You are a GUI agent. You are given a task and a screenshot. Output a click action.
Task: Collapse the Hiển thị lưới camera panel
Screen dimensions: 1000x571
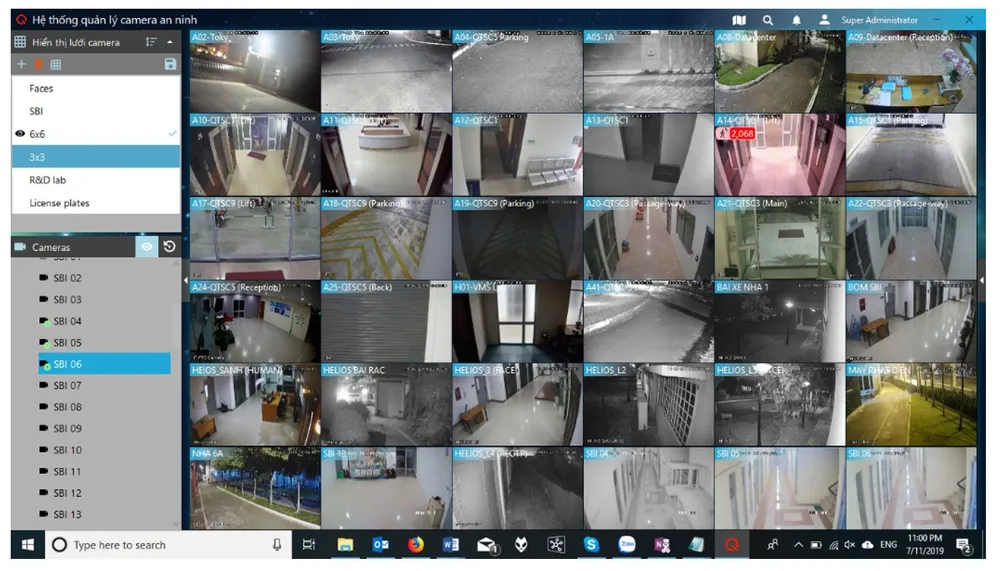pyautogui.click(x=170, y=42)
